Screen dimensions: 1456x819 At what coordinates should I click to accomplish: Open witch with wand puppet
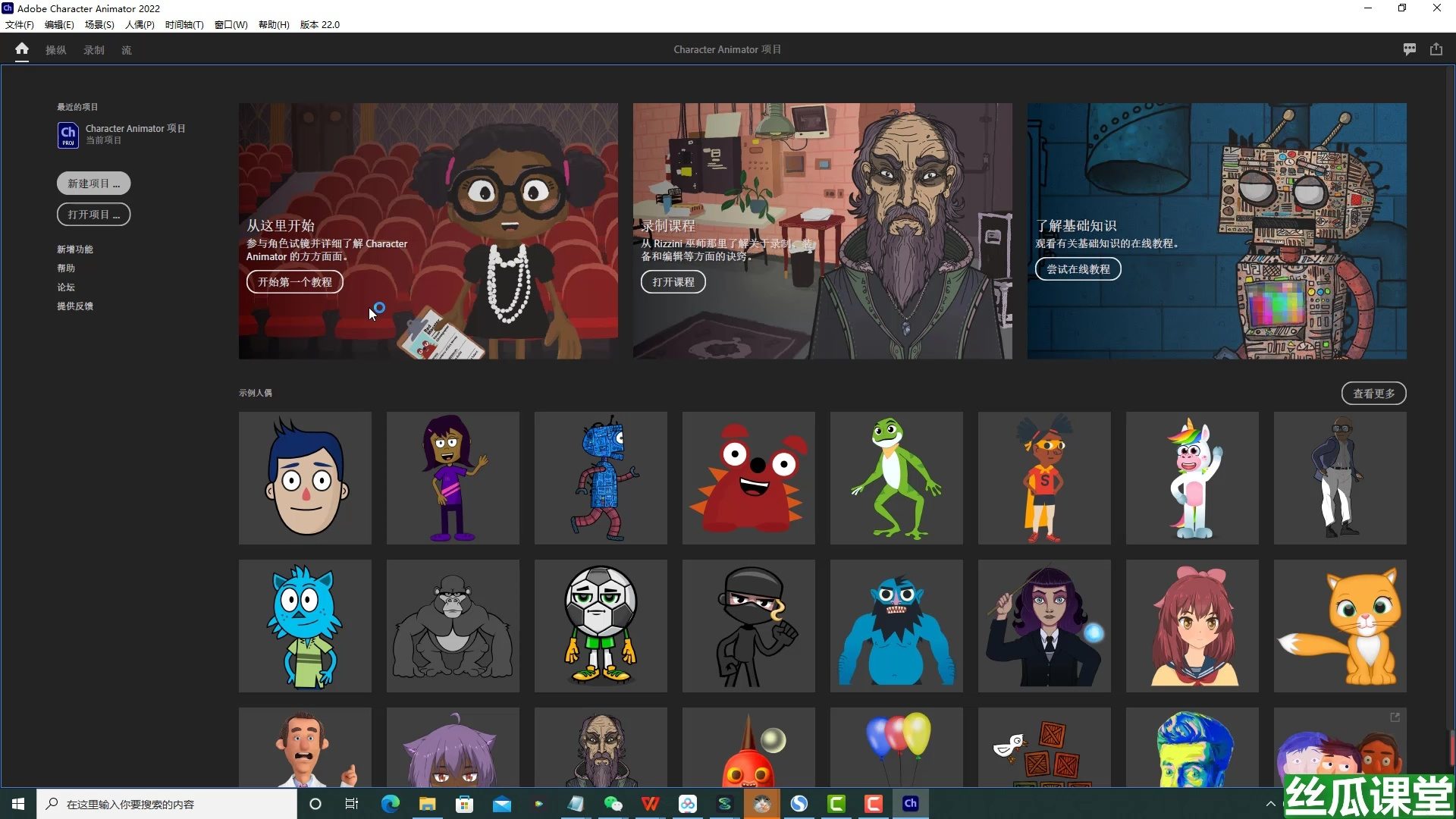click(x=1044, y=626)
